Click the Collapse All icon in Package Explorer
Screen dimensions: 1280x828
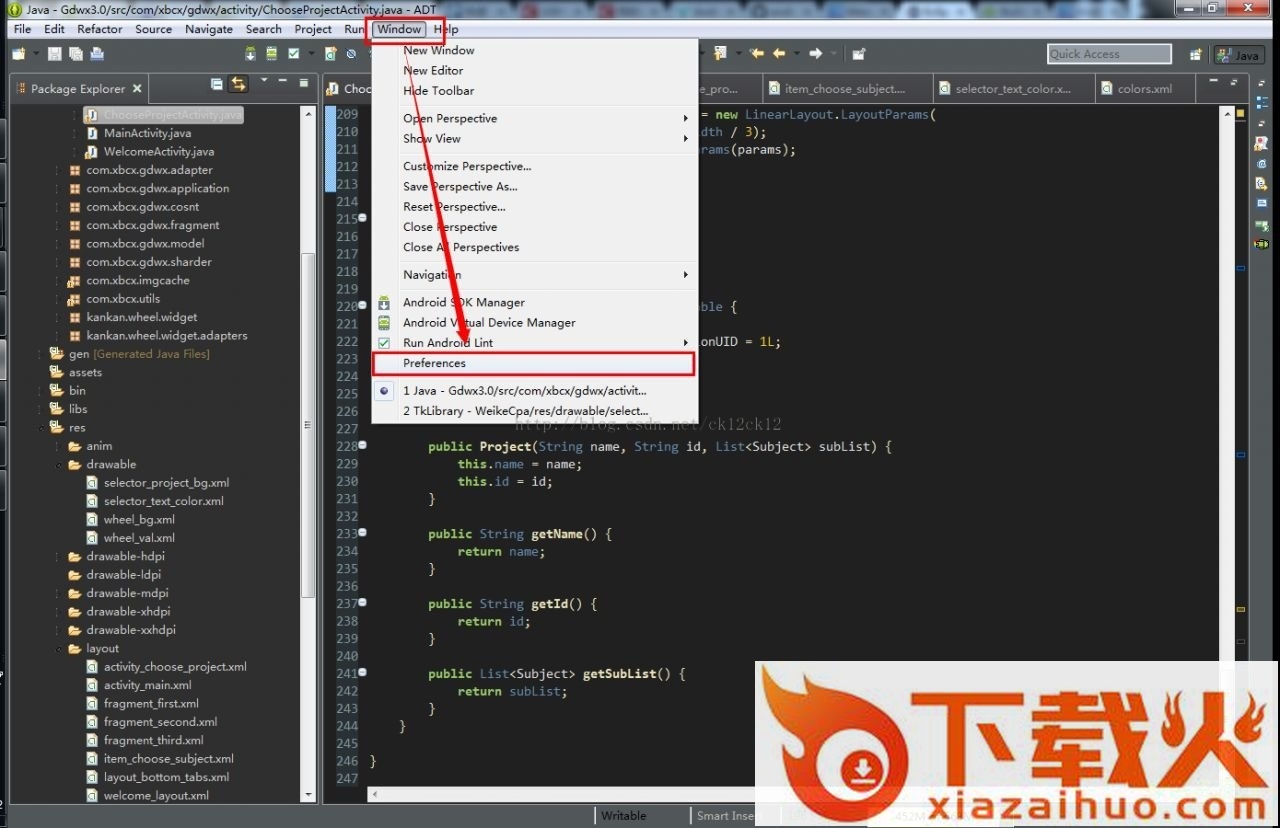(x=217, y=84)
